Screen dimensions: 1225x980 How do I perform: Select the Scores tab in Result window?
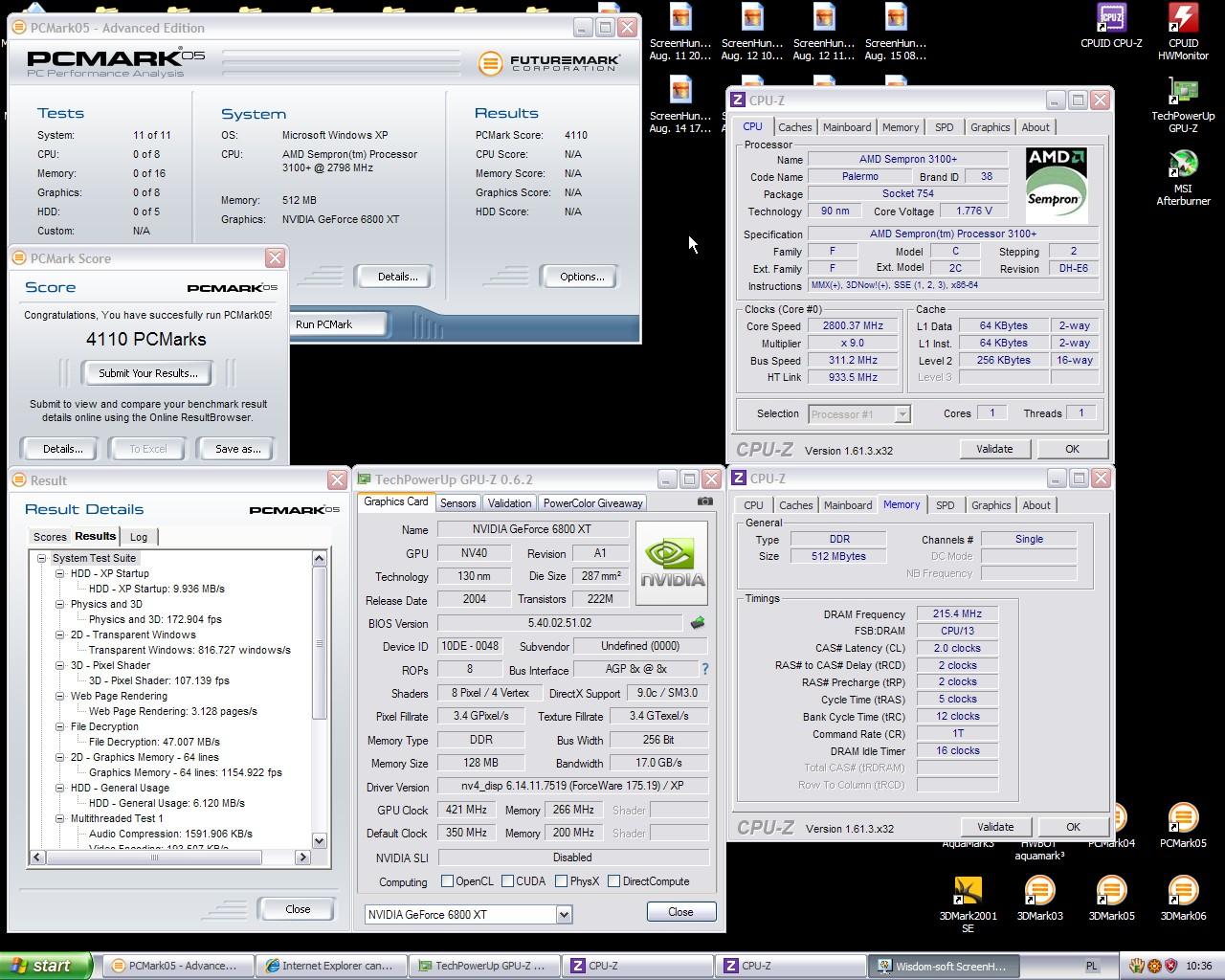tap(50, 537)
